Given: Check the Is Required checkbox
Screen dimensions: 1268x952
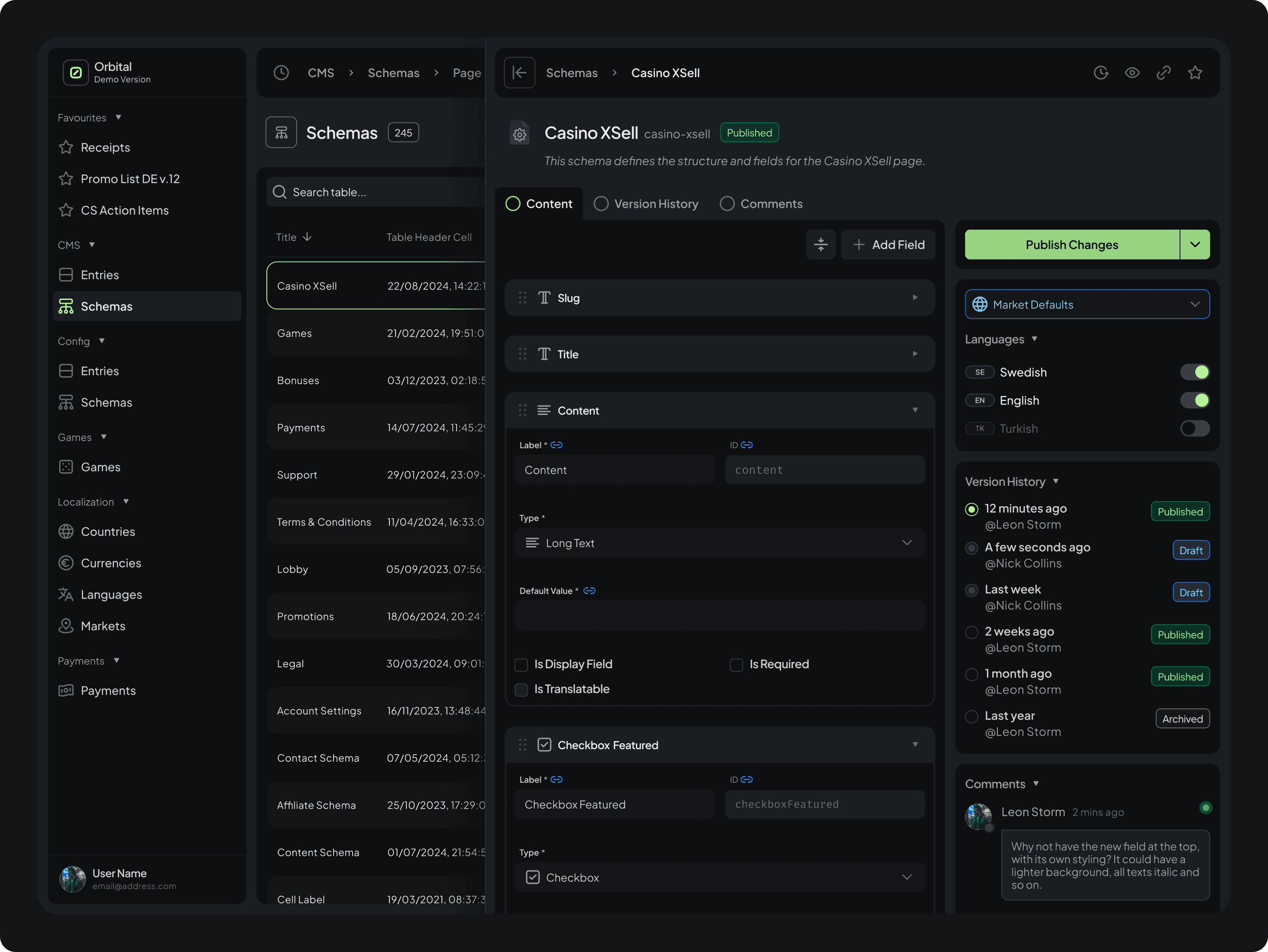Looking at the screenshot, I should (737, 665).
